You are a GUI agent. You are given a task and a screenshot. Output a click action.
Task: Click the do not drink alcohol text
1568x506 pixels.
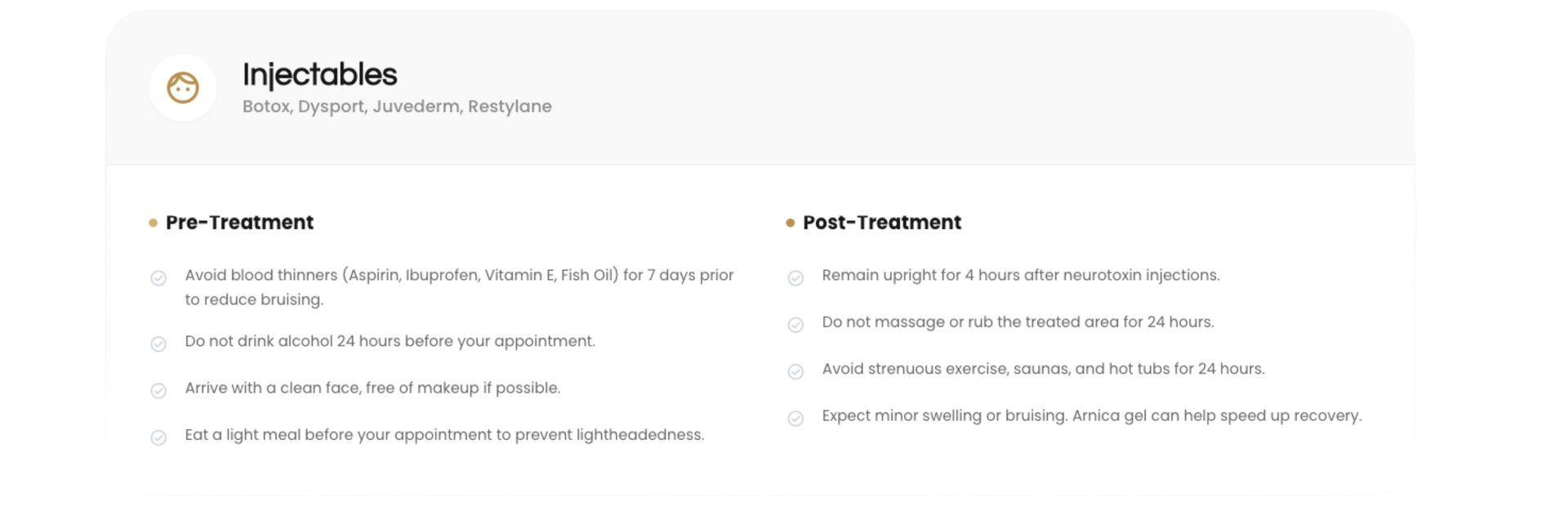(390, 341)
